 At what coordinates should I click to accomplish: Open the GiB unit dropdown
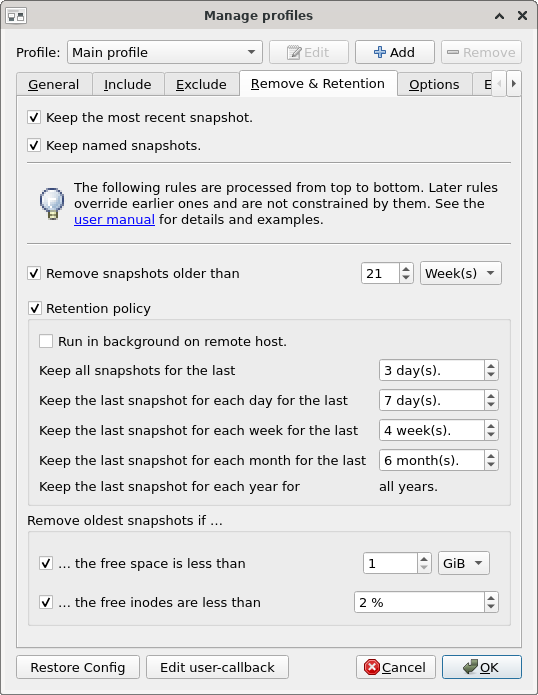464,563
